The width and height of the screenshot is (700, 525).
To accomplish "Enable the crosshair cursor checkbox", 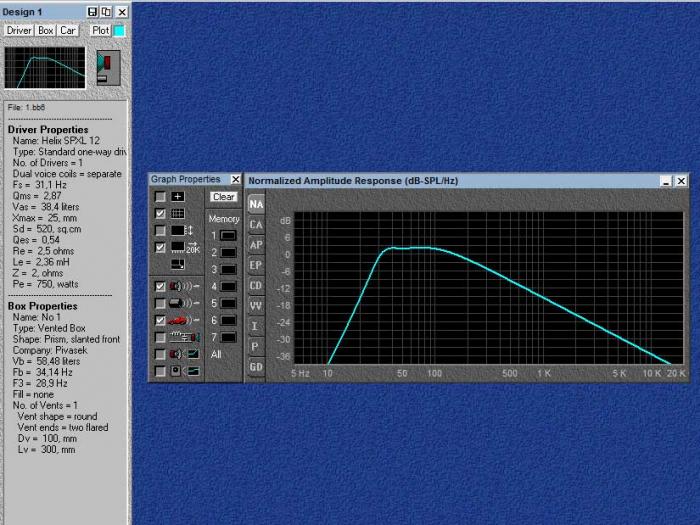I will [x=160, y=197].
